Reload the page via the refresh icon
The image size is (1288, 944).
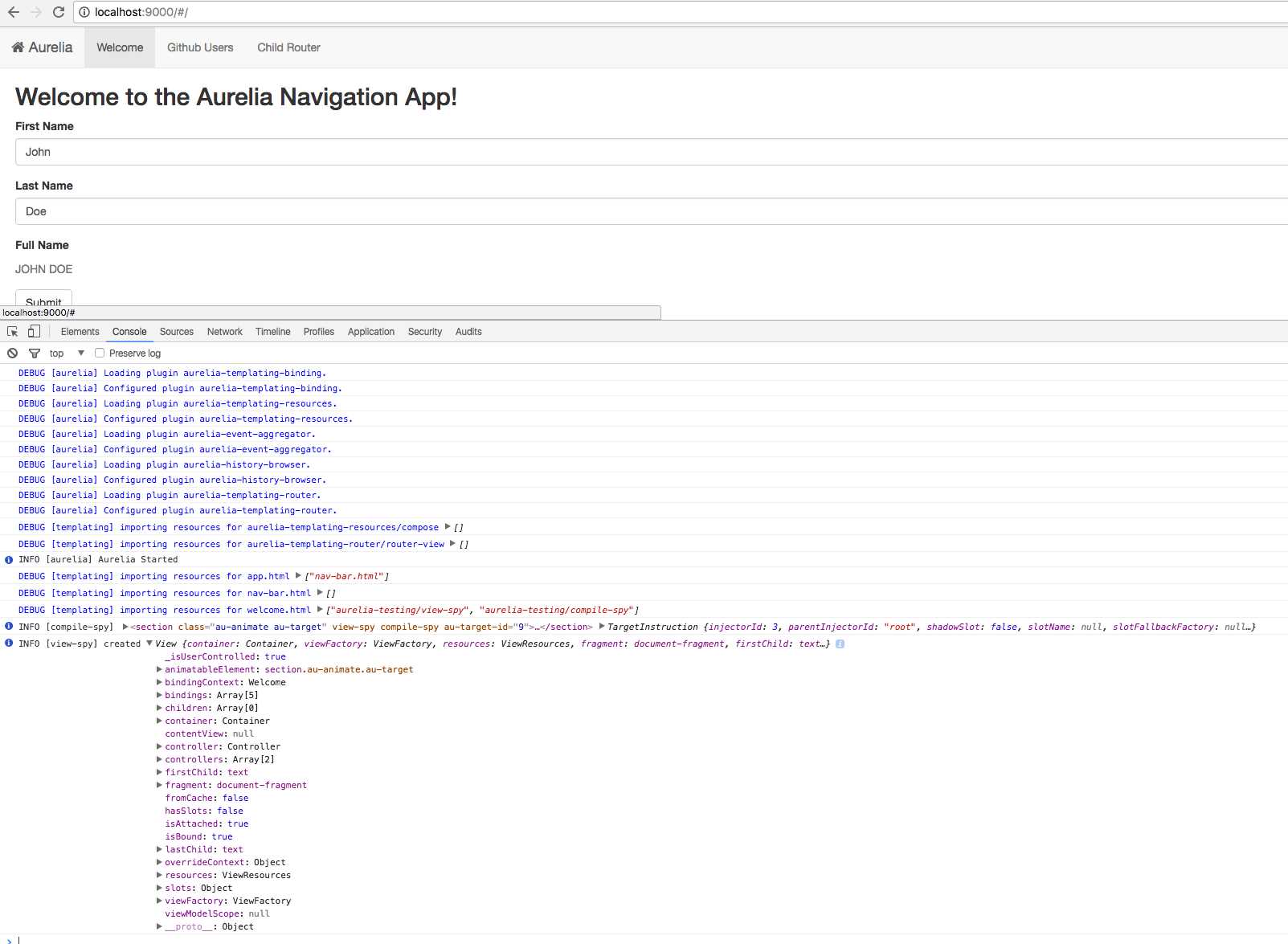[x=57, y=12]
